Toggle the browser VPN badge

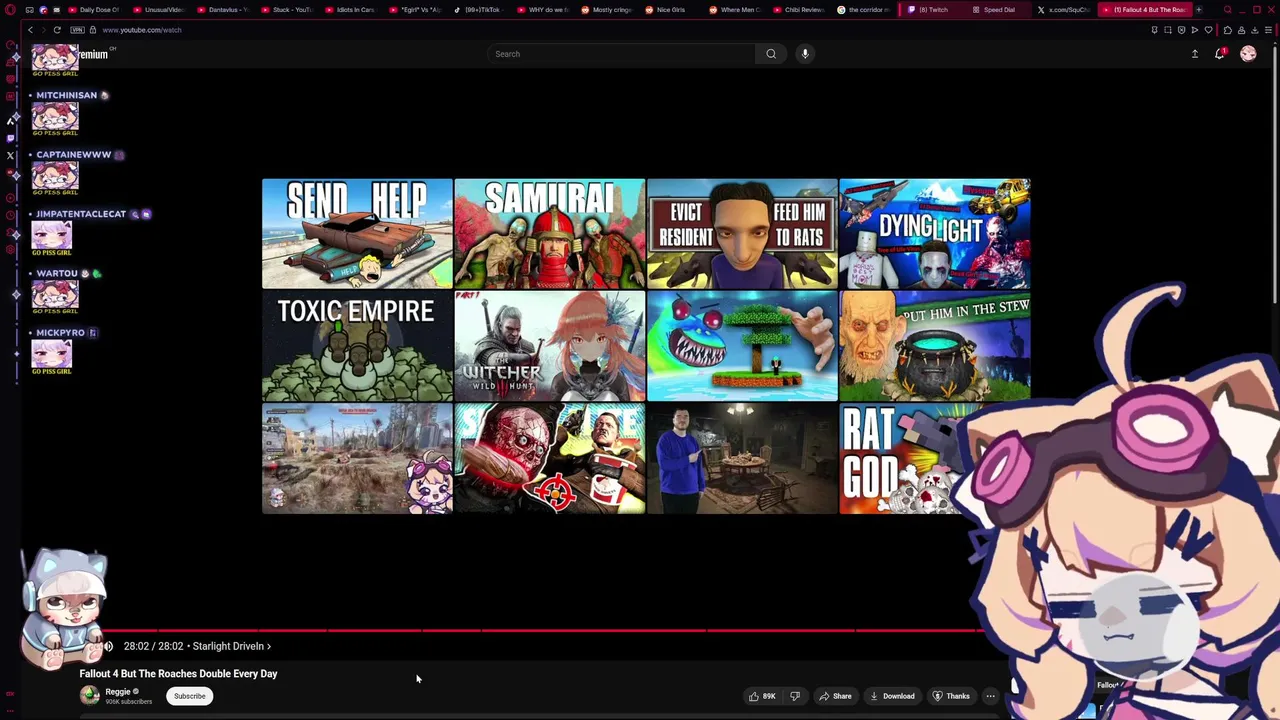(77, 30)
